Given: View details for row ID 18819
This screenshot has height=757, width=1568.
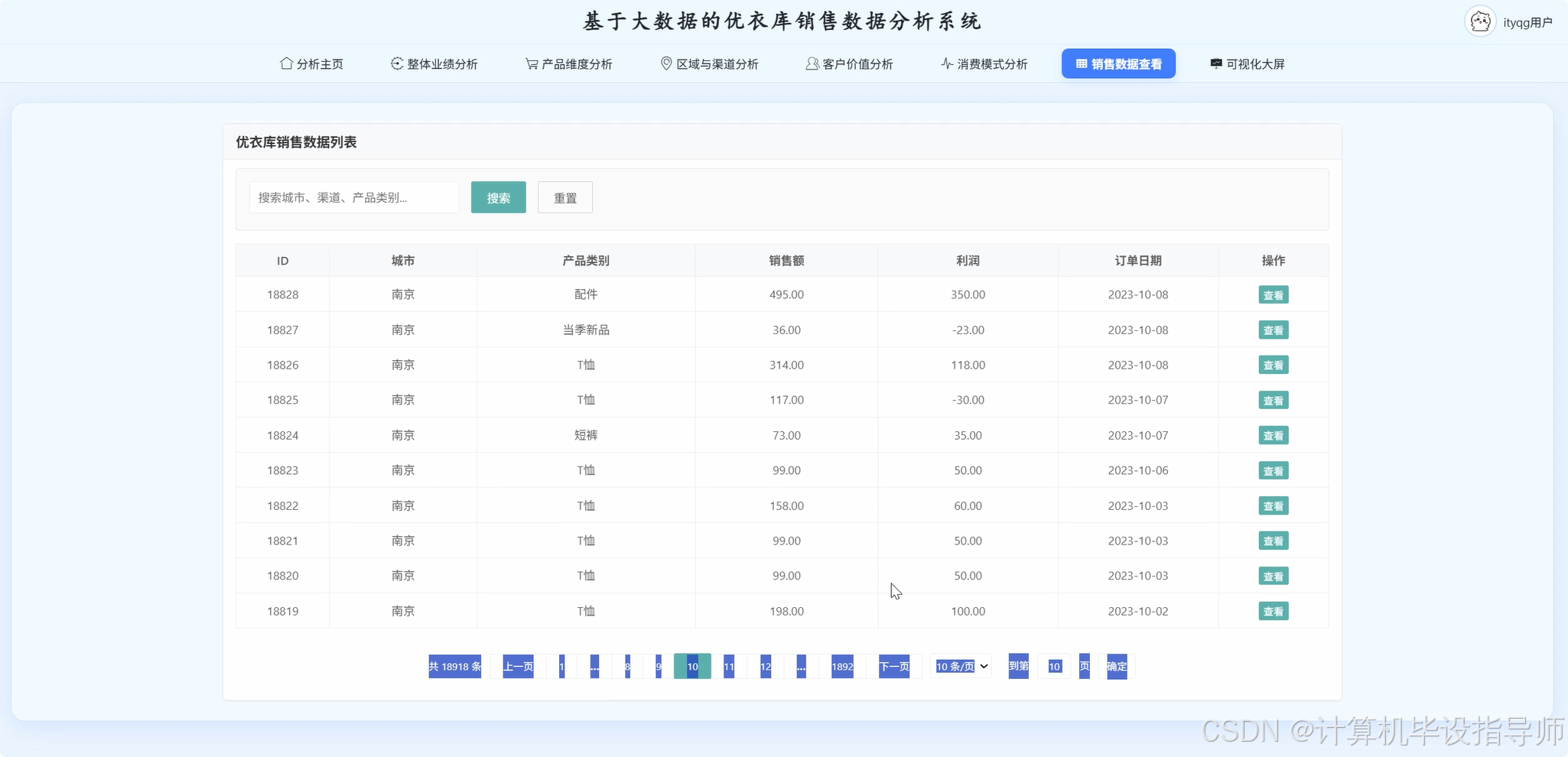Looking at the screenshot, I should point(1274,612).
